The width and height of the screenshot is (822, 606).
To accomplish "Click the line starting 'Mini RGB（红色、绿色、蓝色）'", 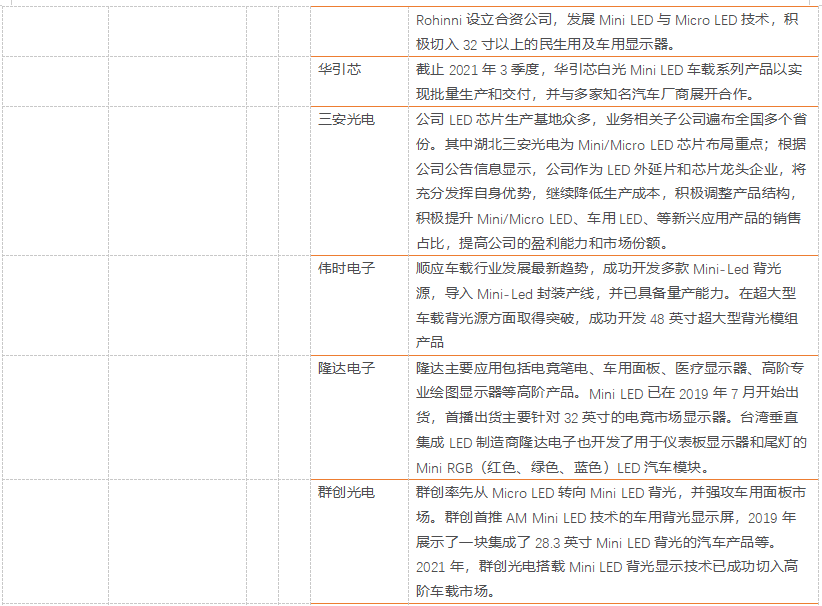I will (x=564, y=468).
